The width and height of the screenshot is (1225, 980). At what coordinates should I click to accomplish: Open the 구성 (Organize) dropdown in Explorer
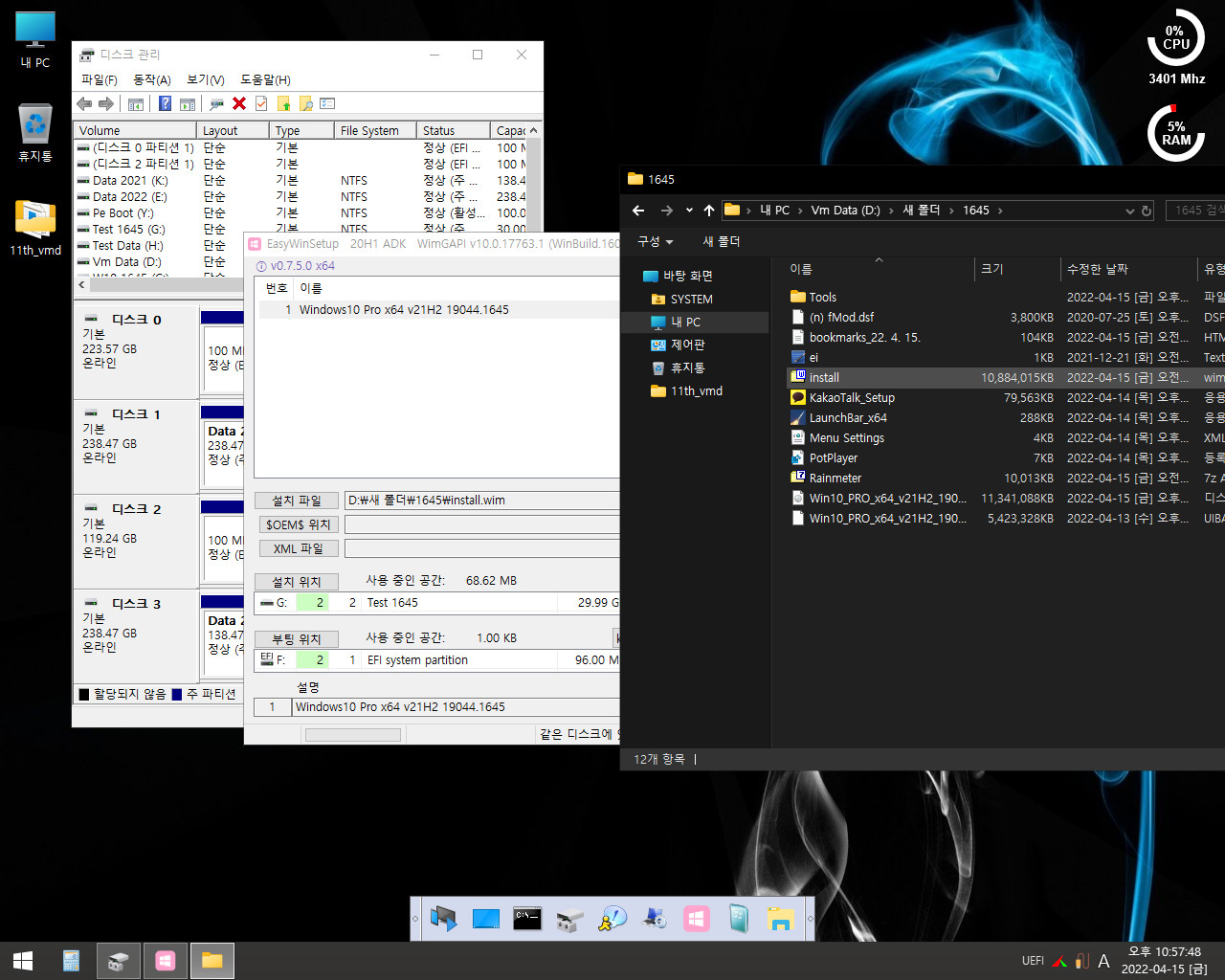(x=656, y=241)
